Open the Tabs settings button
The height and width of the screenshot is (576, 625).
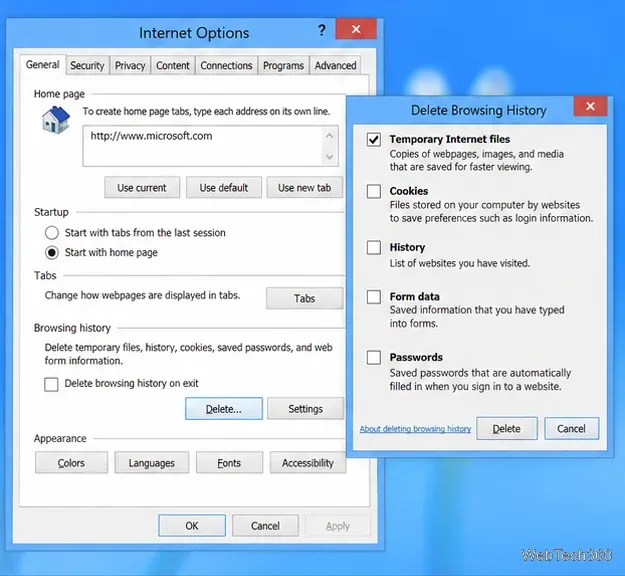[x=305, y=299]
